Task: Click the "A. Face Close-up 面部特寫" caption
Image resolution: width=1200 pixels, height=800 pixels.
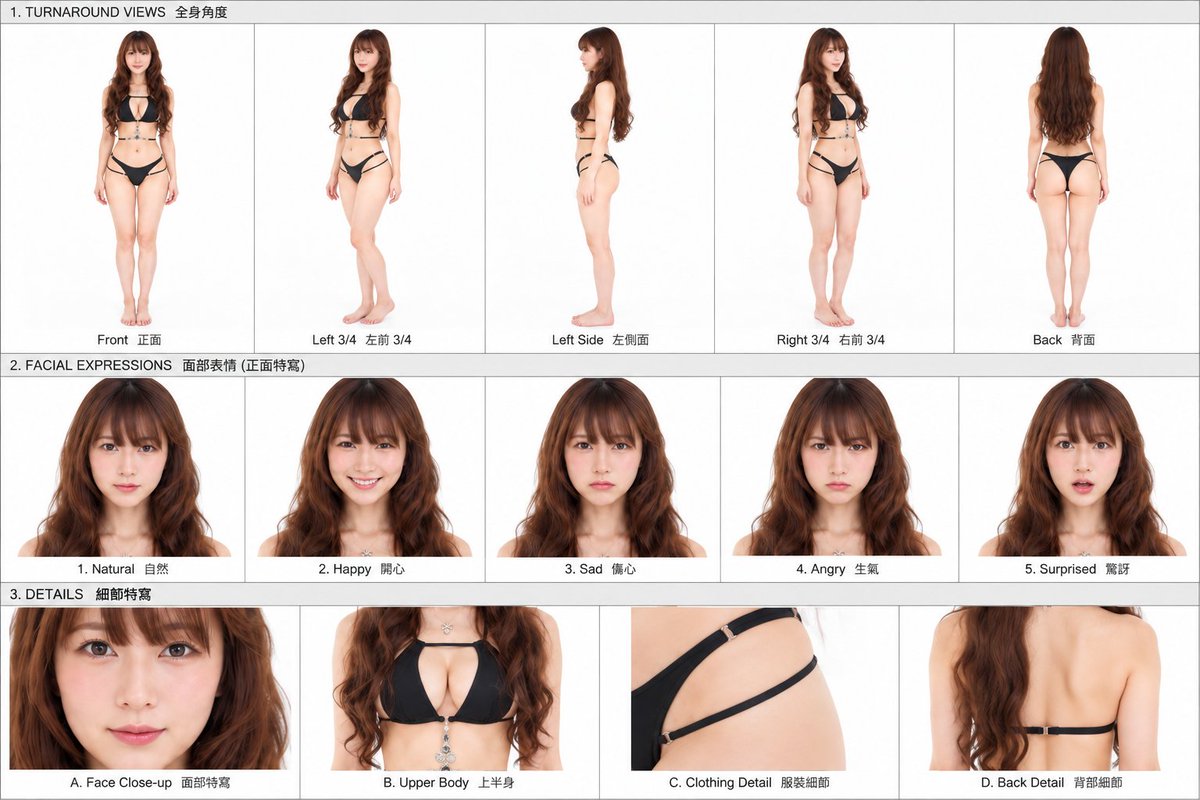Action: click(x=150, y=783)
